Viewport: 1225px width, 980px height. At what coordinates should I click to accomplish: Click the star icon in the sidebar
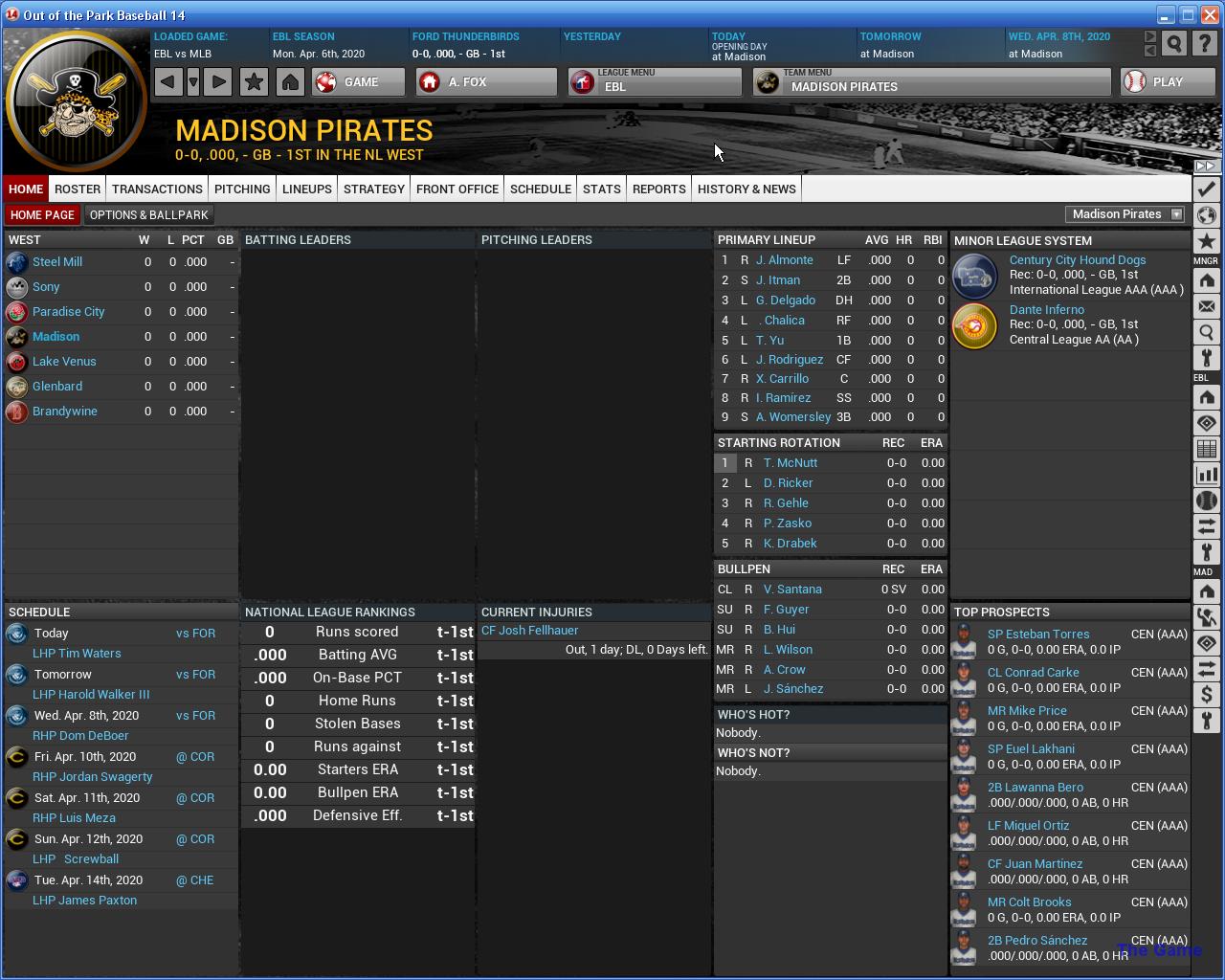pos(1206,241)
